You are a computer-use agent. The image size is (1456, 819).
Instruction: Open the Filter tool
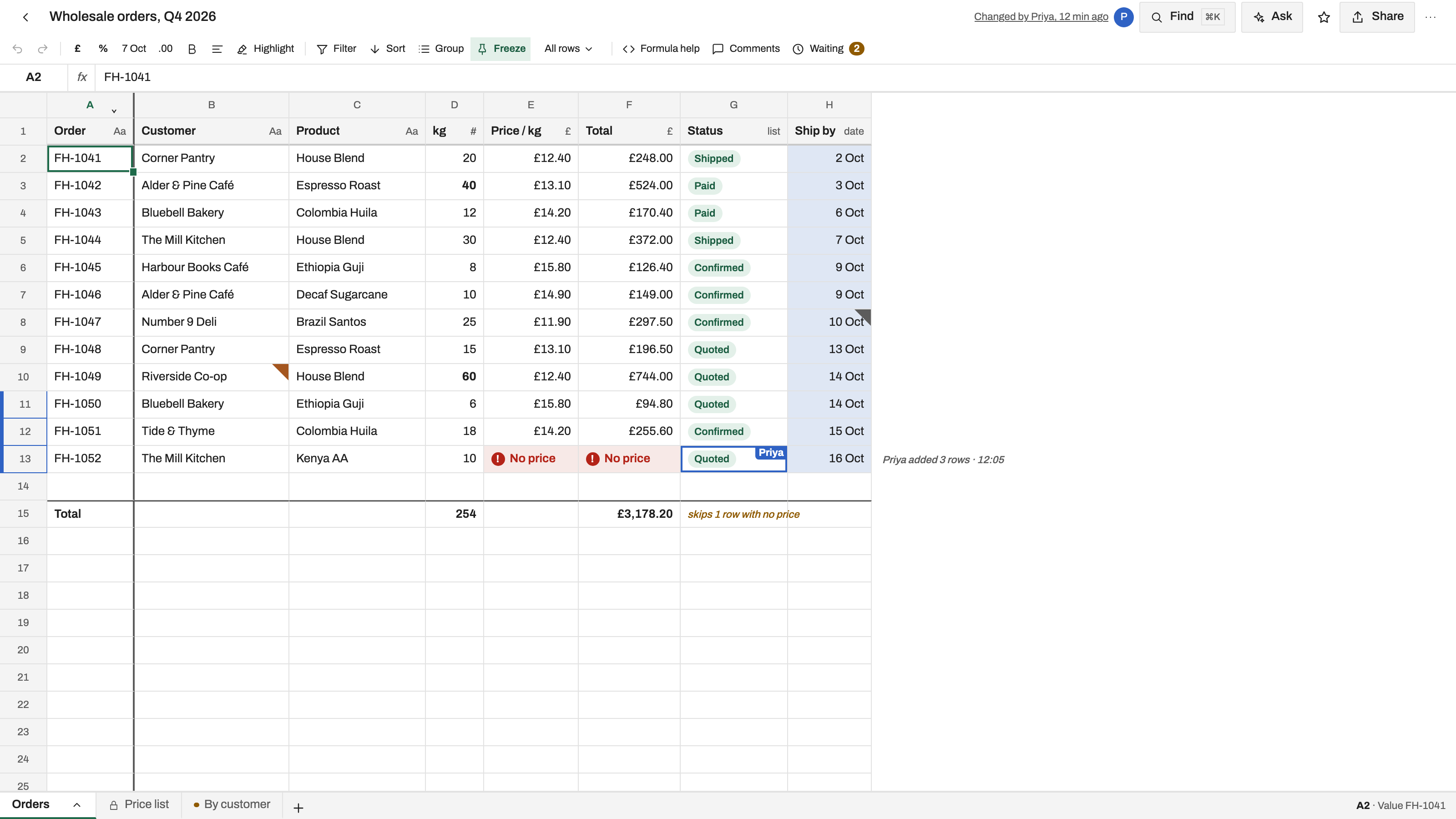tap(336, 49)
